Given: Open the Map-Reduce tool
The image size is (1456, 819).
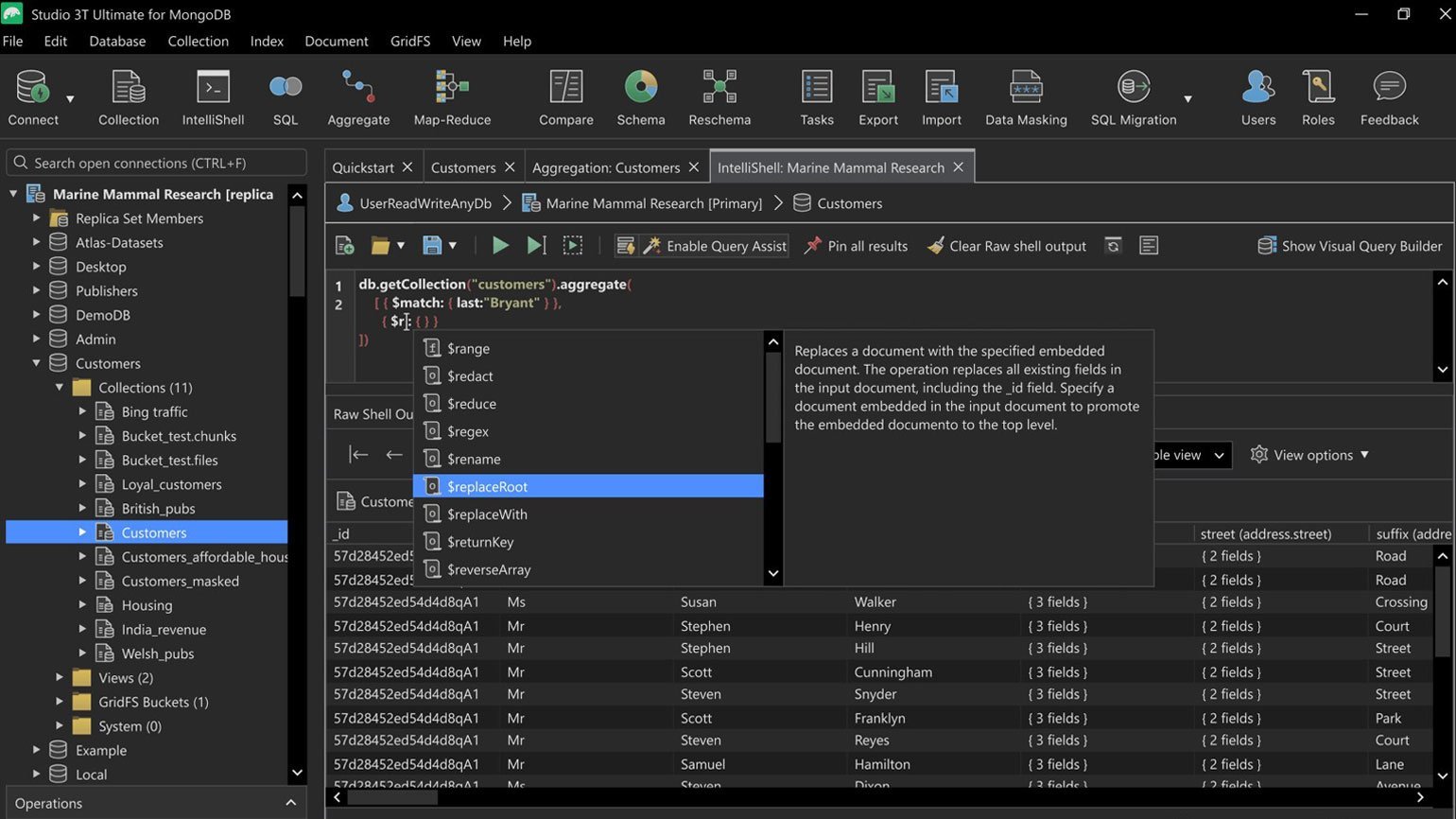Looking at the screenshot, I should (452, 97).
